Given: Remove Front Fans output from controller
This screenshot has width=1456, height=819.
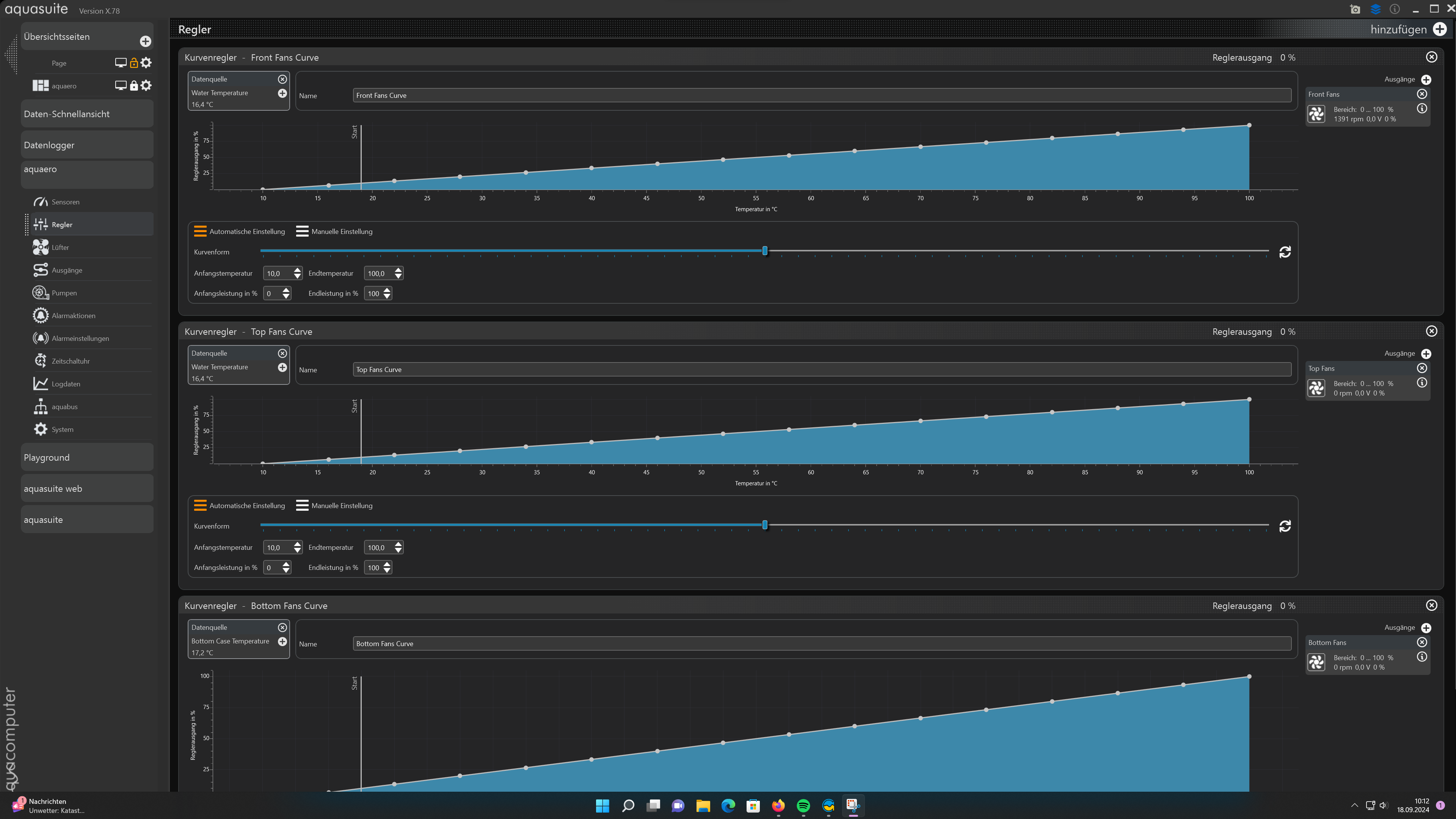Looking at the screenshot, I should tap(1422, 94).
